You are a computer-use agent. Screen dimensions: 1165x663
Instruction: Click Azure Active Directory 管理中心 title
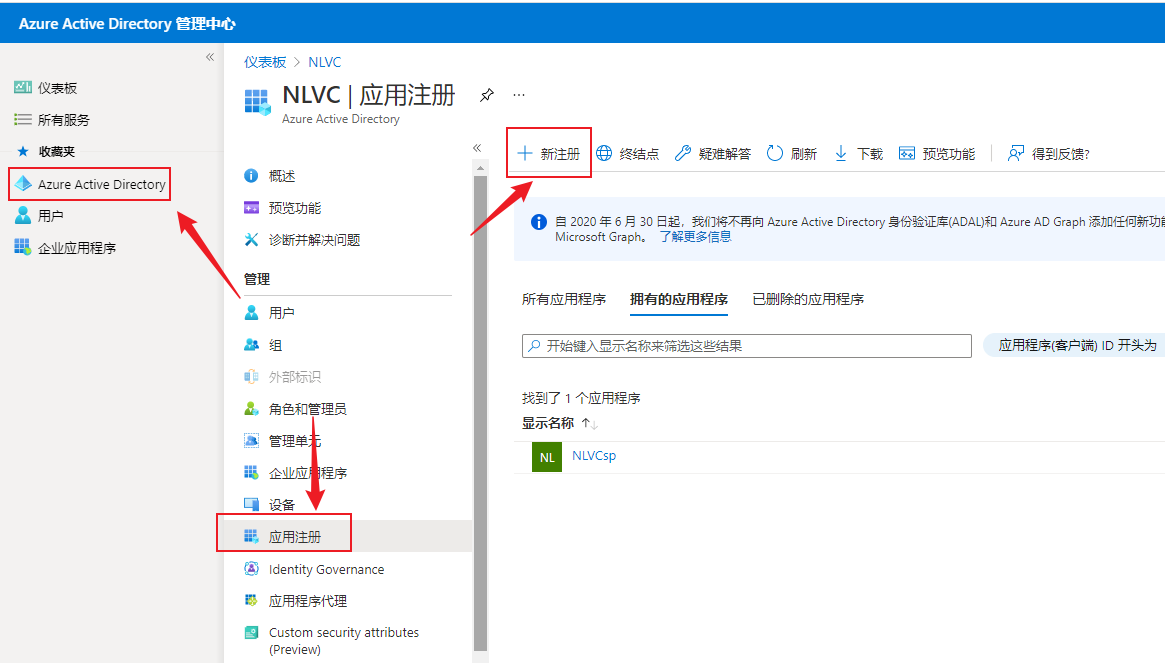coord(127,24)
